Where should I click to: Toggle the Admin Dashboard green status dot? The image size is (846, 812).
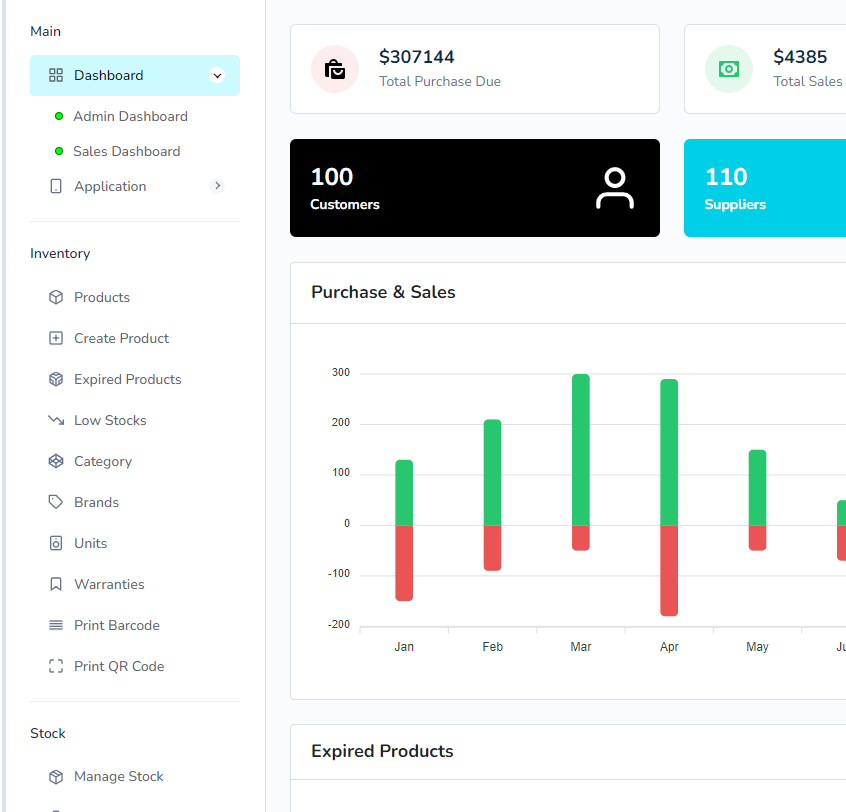(60, 116)
